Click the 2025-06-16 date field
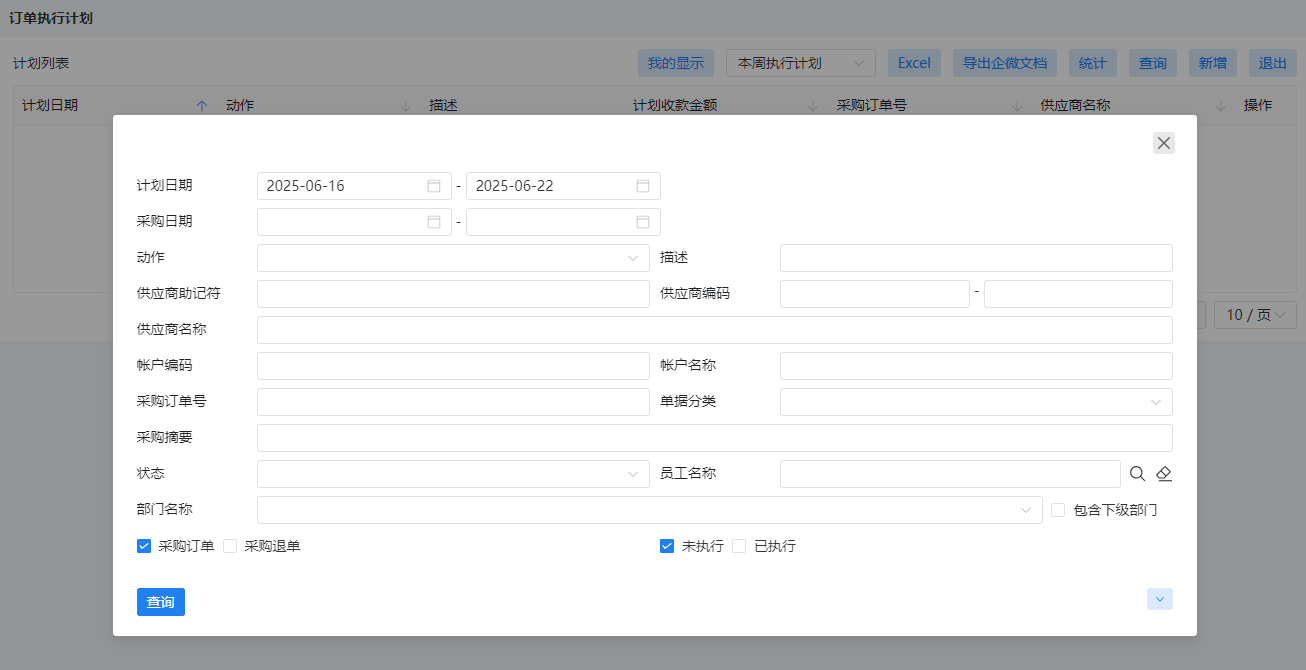Screen dimensions: 1306x670 [x=354, y=186]
